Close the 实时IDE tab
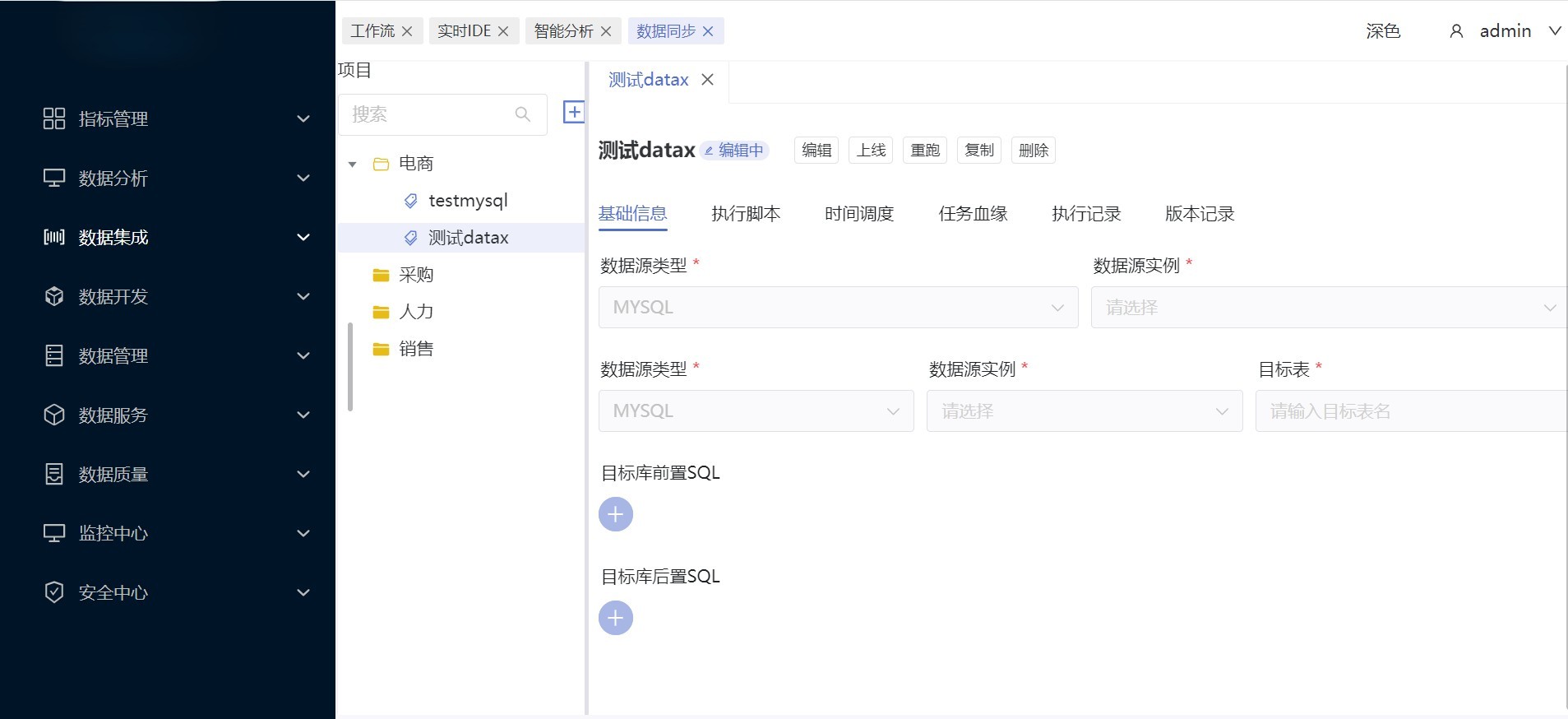Image resolution: width=1568 pixels, height=719 pixels. 503,31
